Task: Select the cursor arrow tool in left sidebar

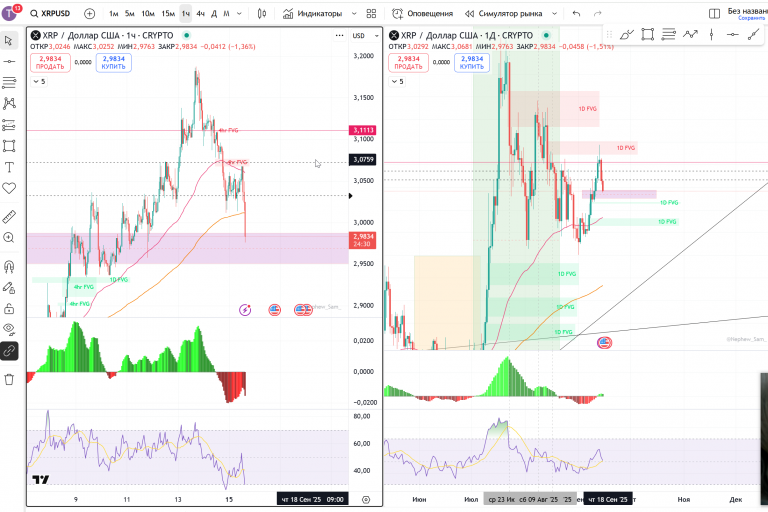Action: 9,40
